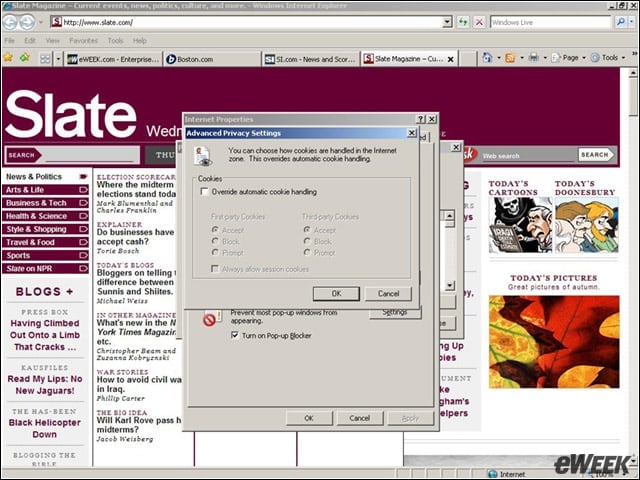Uncheck Turn on Pop-up Blocker
Image resolution: width=640 pixels, height=480 pixels.
(235, 335)
